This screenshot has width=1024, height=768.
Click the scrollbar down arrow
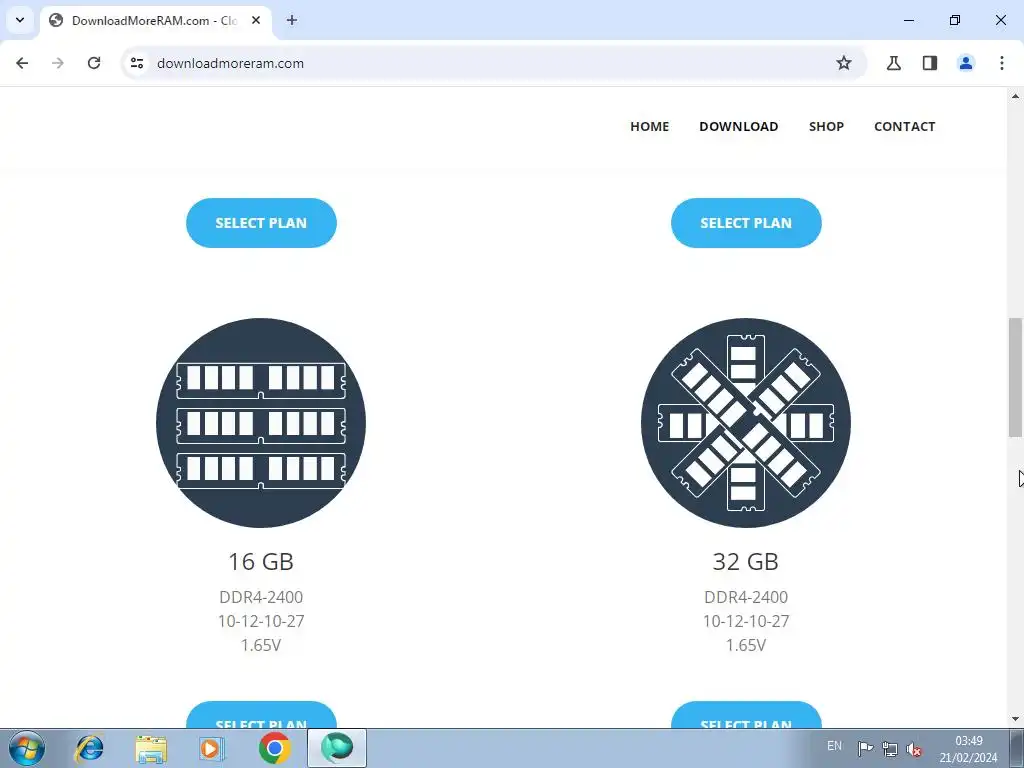pos(1015,719)
